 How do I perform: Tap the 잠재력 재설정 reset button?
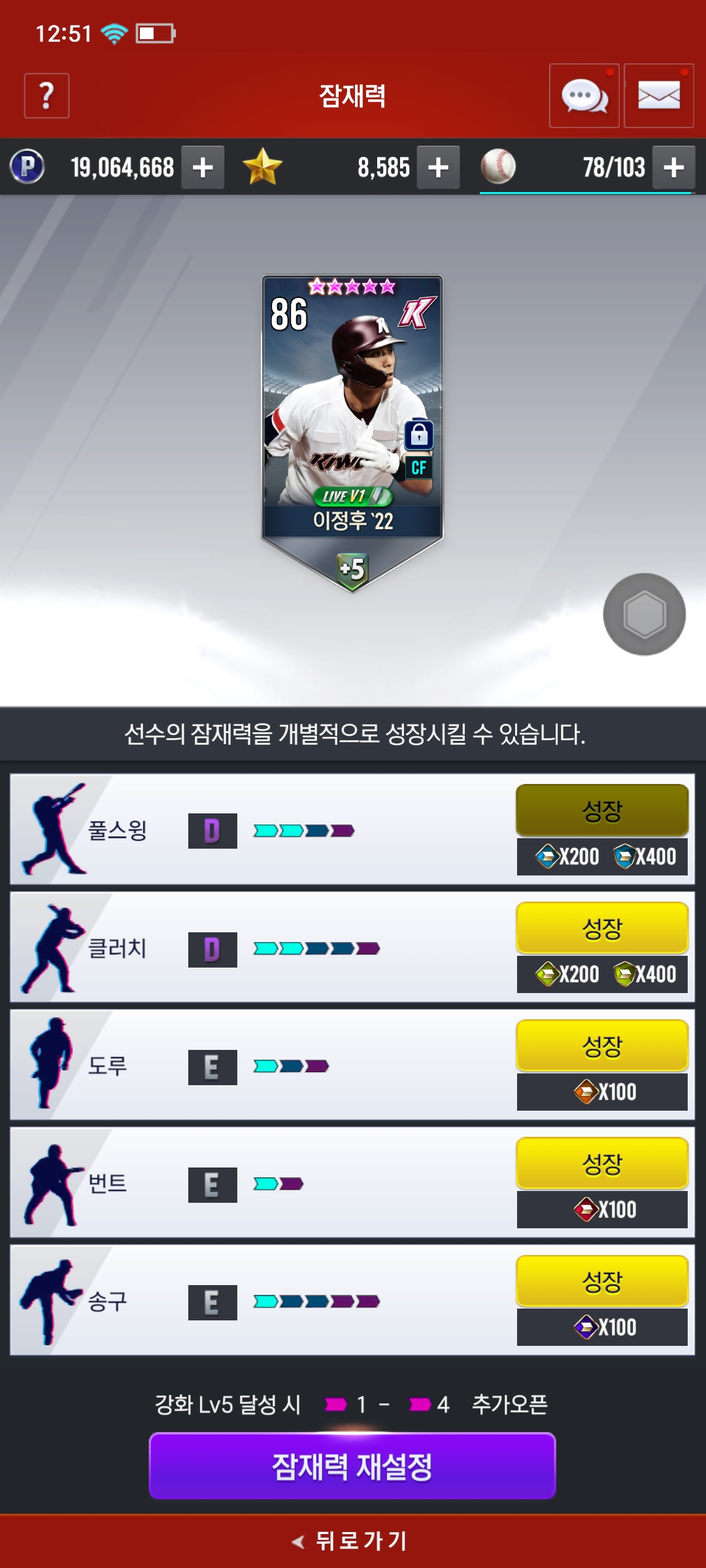[352, 1466]
